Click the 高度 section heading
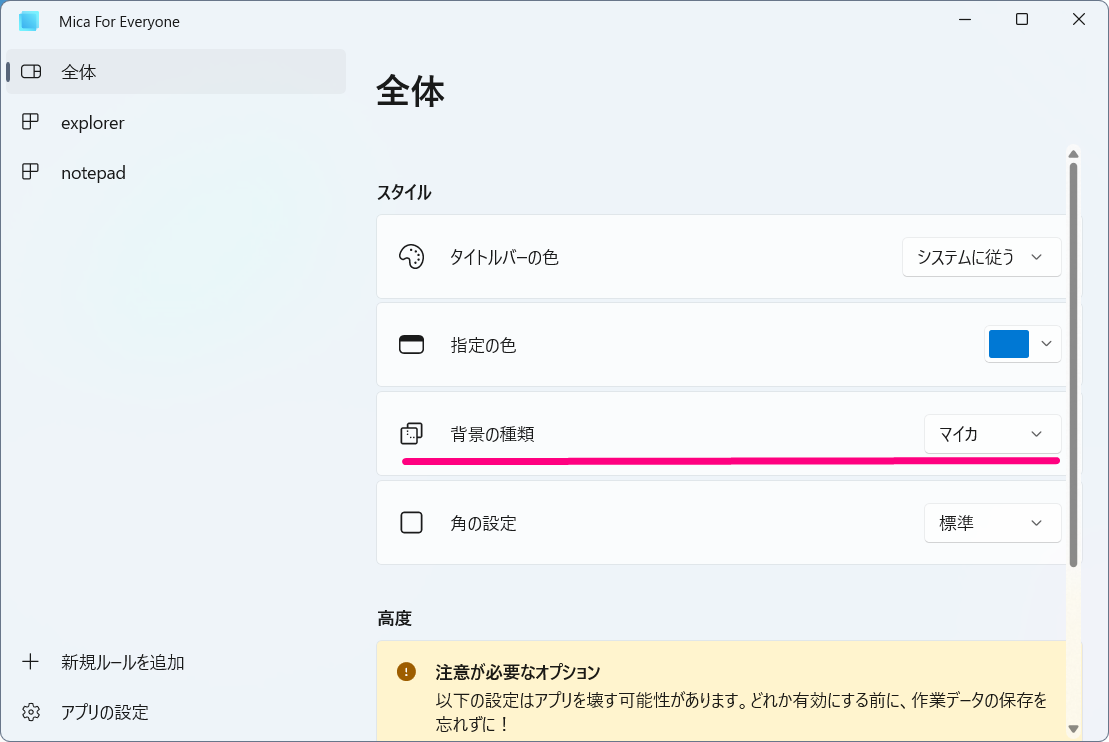Image resolution: width=1109 pixels, height=742 pixels. click(x=395, y=618)
